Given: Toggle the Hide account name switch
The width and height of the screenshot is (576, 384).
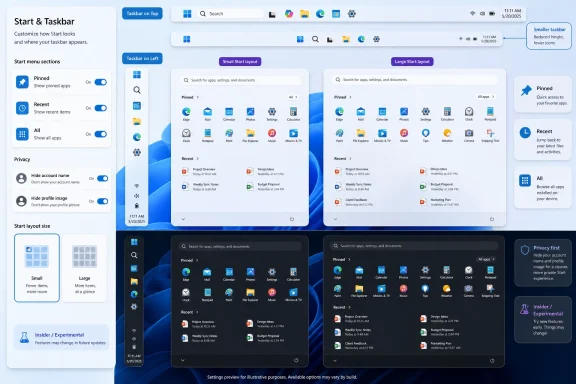Looking at the screenshot, I should (x=102, y=178).
